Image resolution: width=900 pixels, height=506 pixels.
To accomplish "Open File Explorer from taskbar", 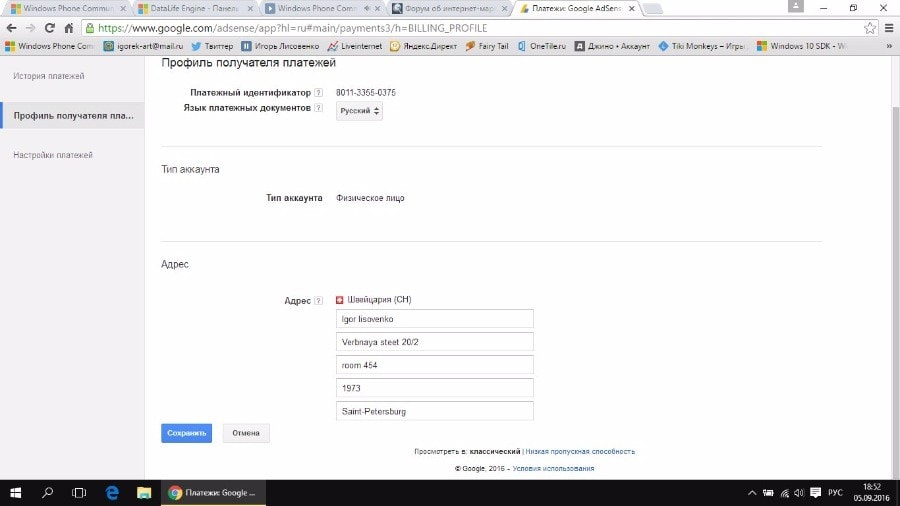I will click(143, 493).
